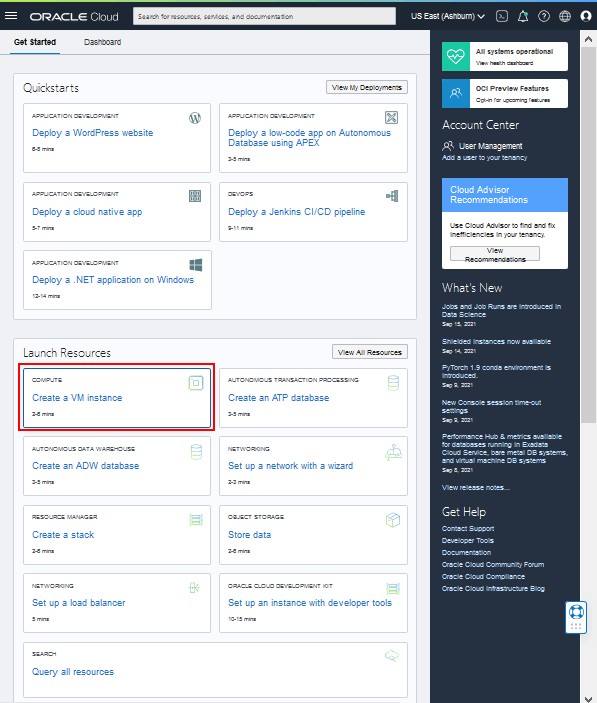Viewport: 597px width, 703px height.
Task: Open Jobs and Job Runs news item
Action: [501, 310]
